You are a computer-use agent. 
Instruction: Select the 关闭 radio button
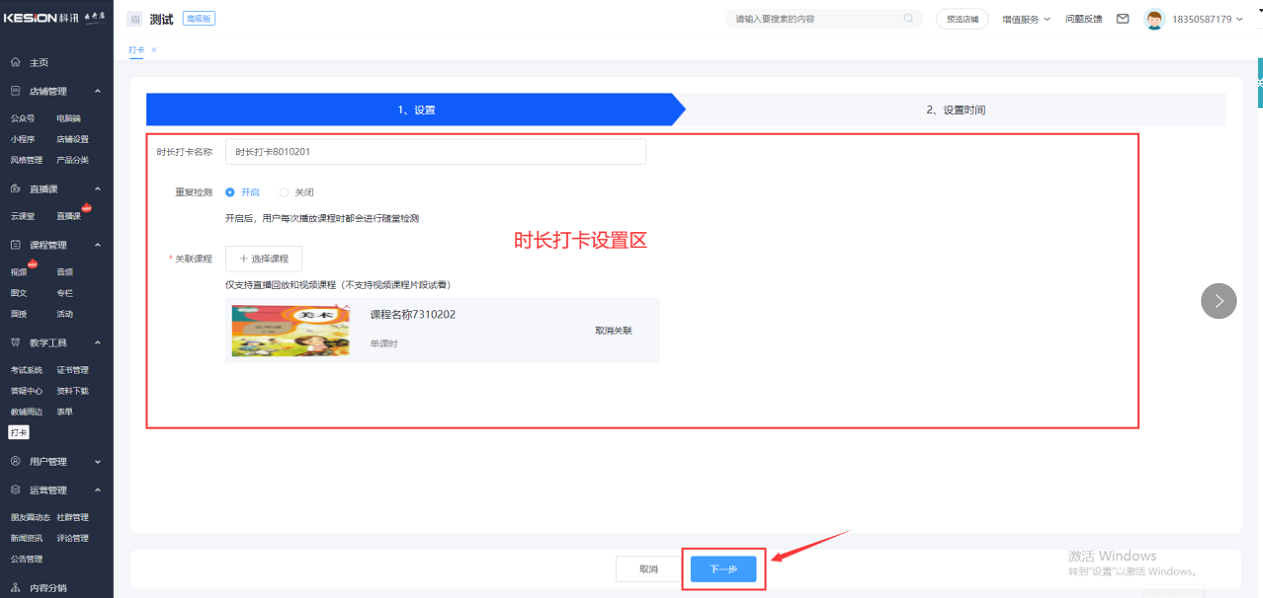[284, 192]
